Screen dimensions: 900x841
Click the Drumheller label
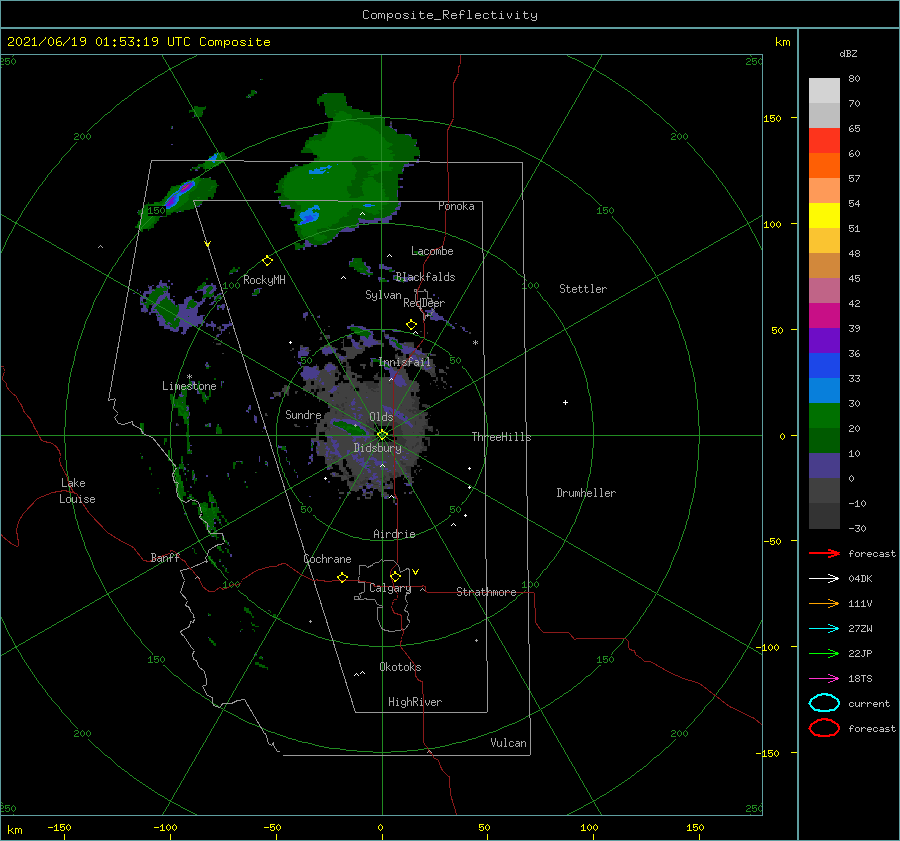(586, 493)
